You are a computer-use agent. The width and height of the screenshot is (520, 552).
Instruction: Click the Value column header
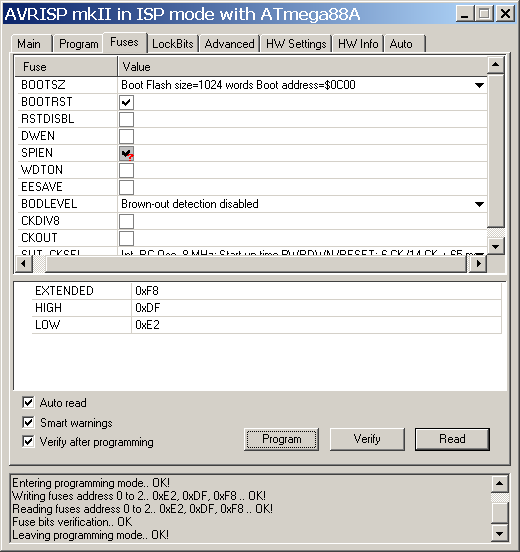click(302, 67)
